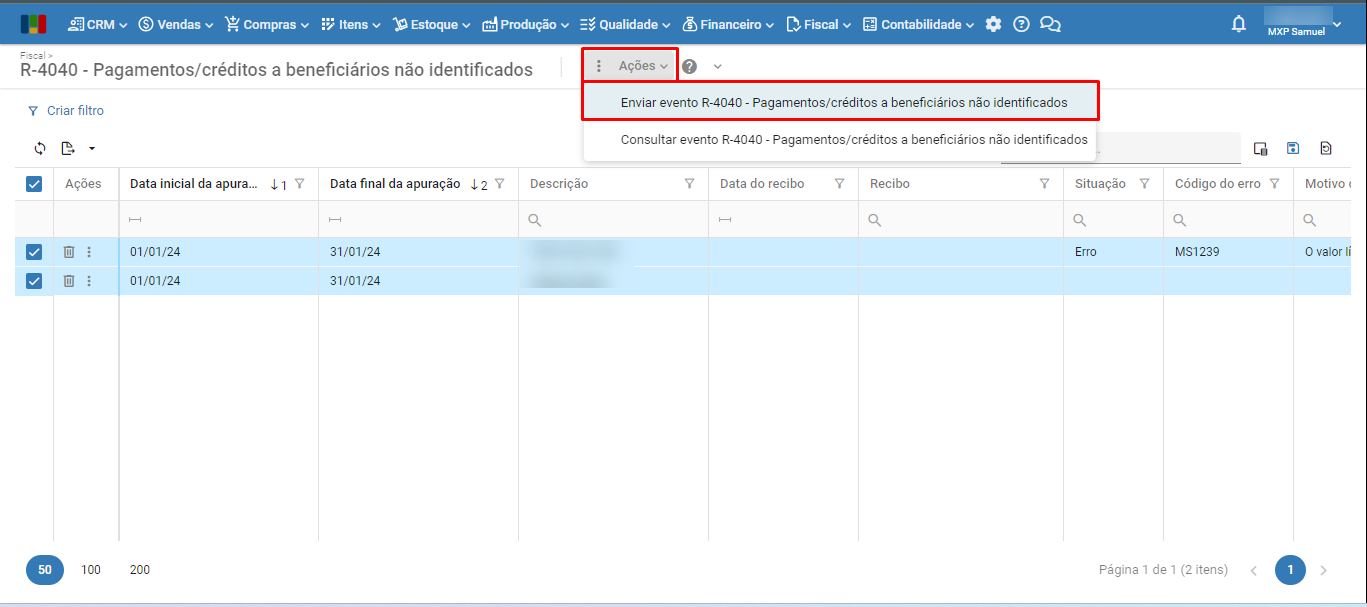Viewport: 1367px width, 607px height.
Task: Click the sort arrow on Data inicial column
Action: pyautogui.click(x=275, y=184)
